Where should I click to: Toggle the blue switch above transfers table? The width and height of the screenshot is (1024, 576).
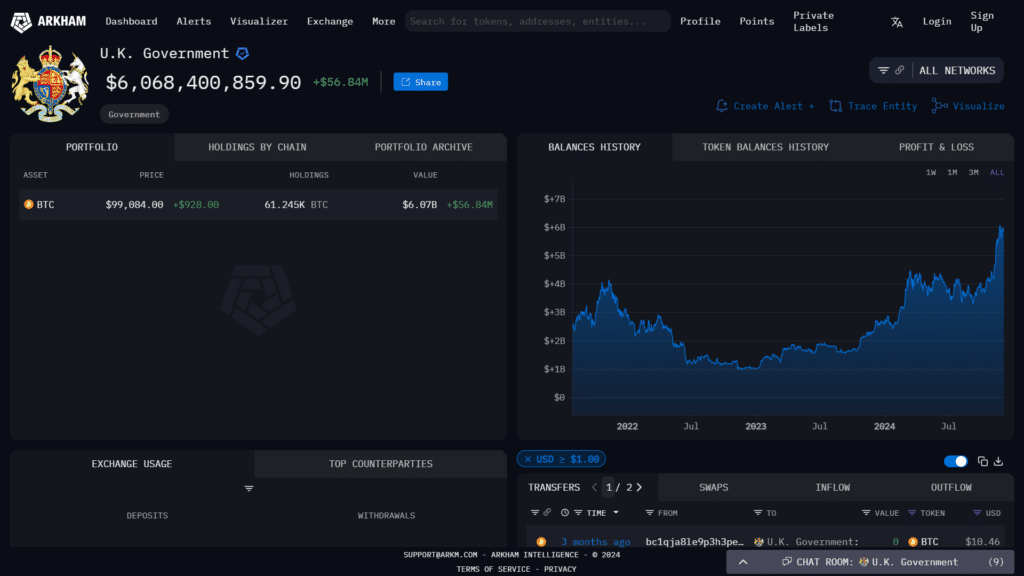pyautogui.click(x=956, y=461)
